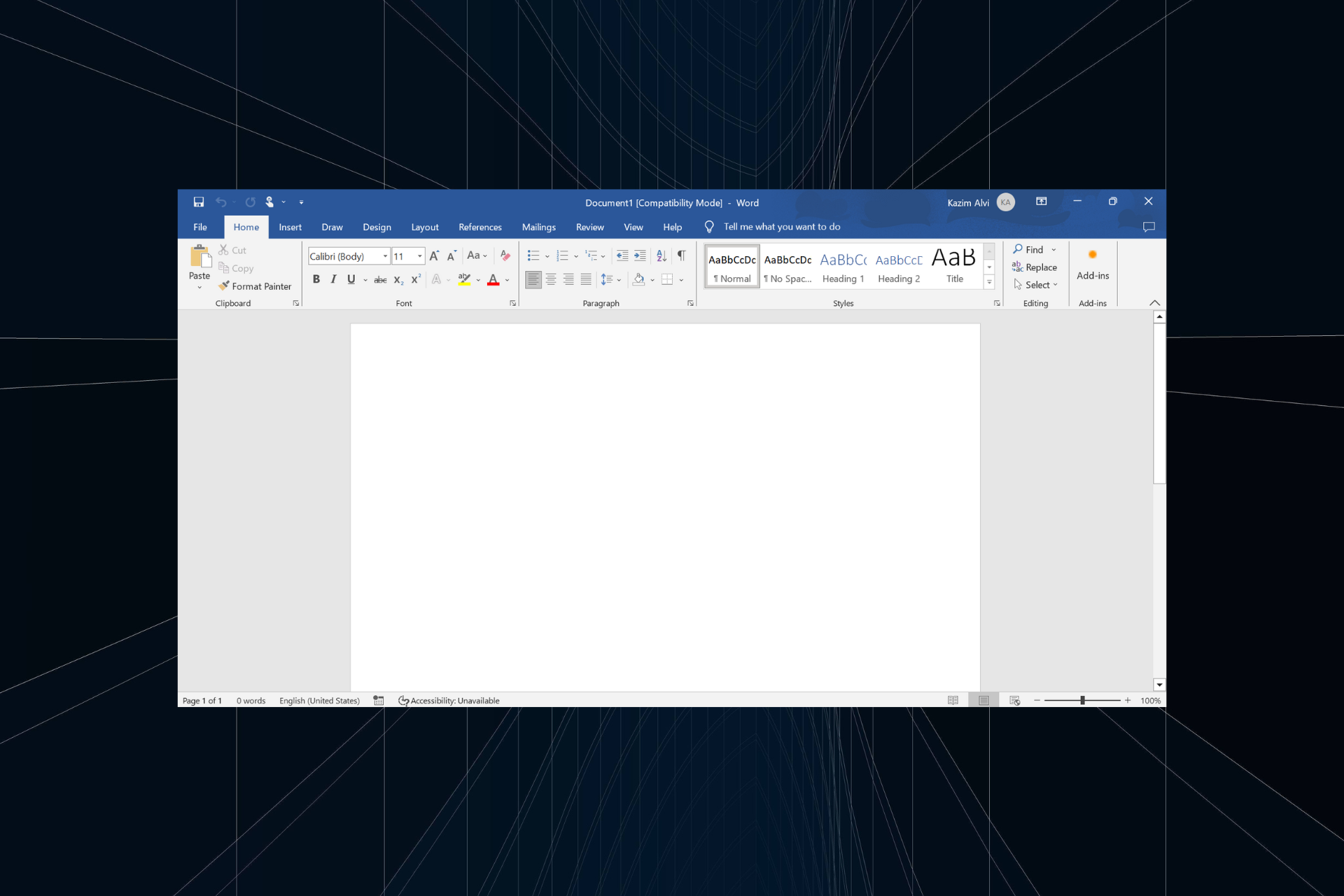Toggle bold formatting

pos(316,279)
